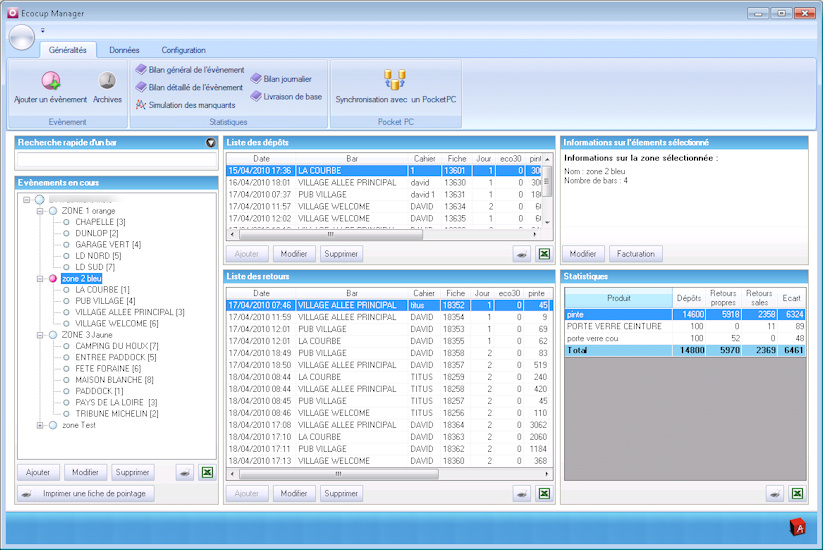Open Bilan général de l'évènement report
Viewport: 823px width, 550px height.
point(190,70)
